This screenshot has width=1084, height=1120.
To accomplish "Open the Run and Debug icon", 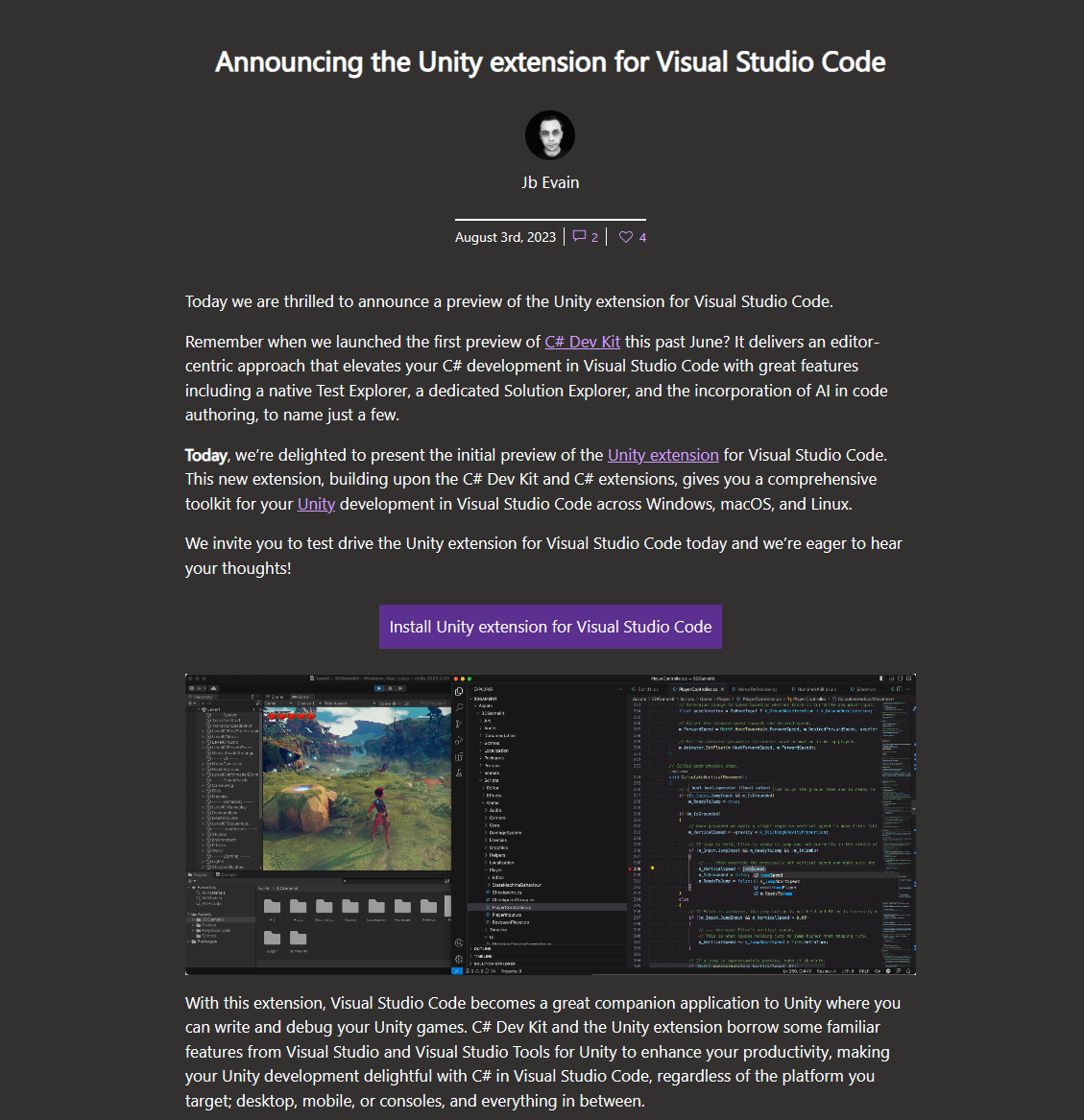I will click(x=459, y=741).
